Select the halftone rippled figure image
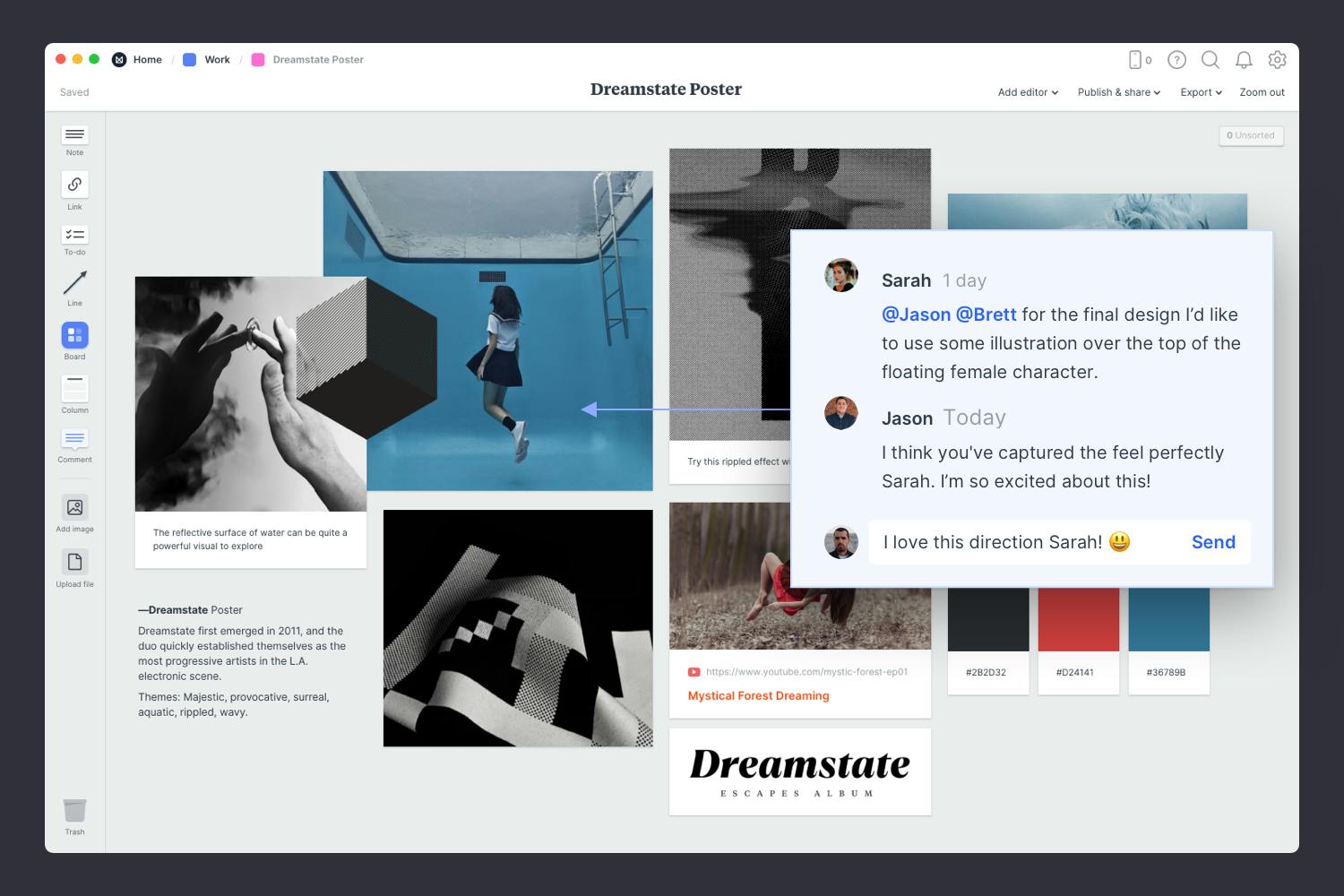The height and width of the screenshot is (896, 1344). pos(729,296)
